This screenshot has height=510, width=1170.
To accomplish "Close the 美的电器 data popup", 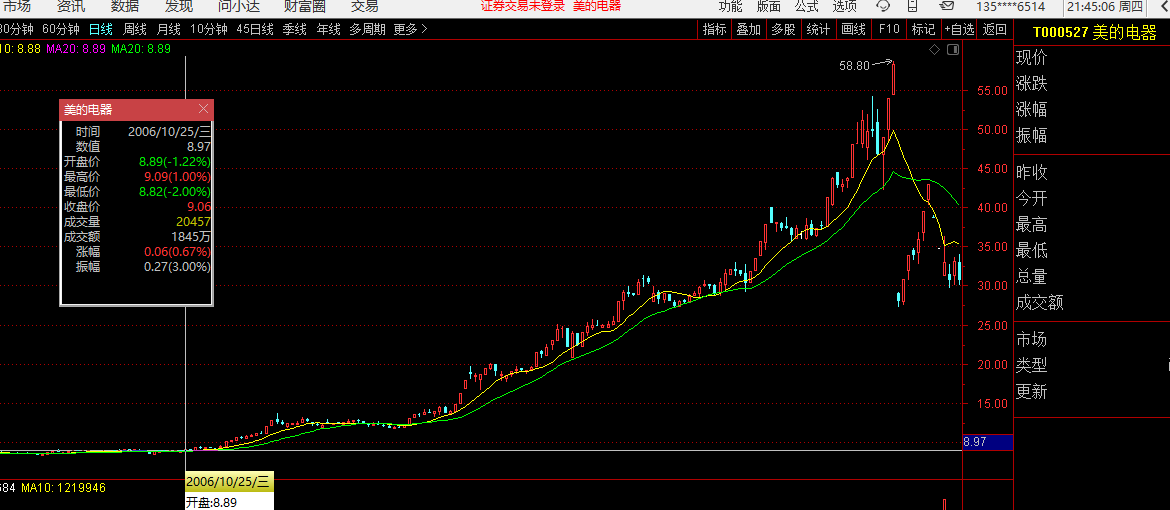I will tap(204, 110).
